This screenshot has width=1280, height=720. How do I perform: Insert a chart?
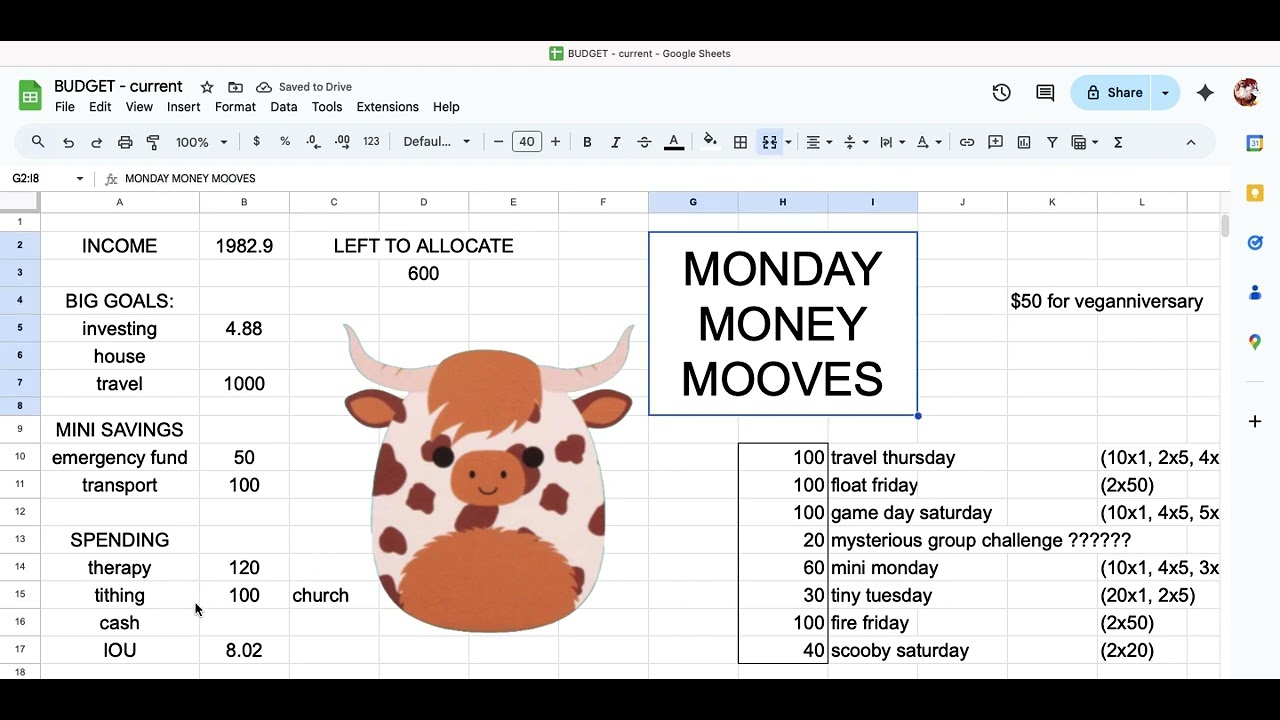coord(1024,142)
